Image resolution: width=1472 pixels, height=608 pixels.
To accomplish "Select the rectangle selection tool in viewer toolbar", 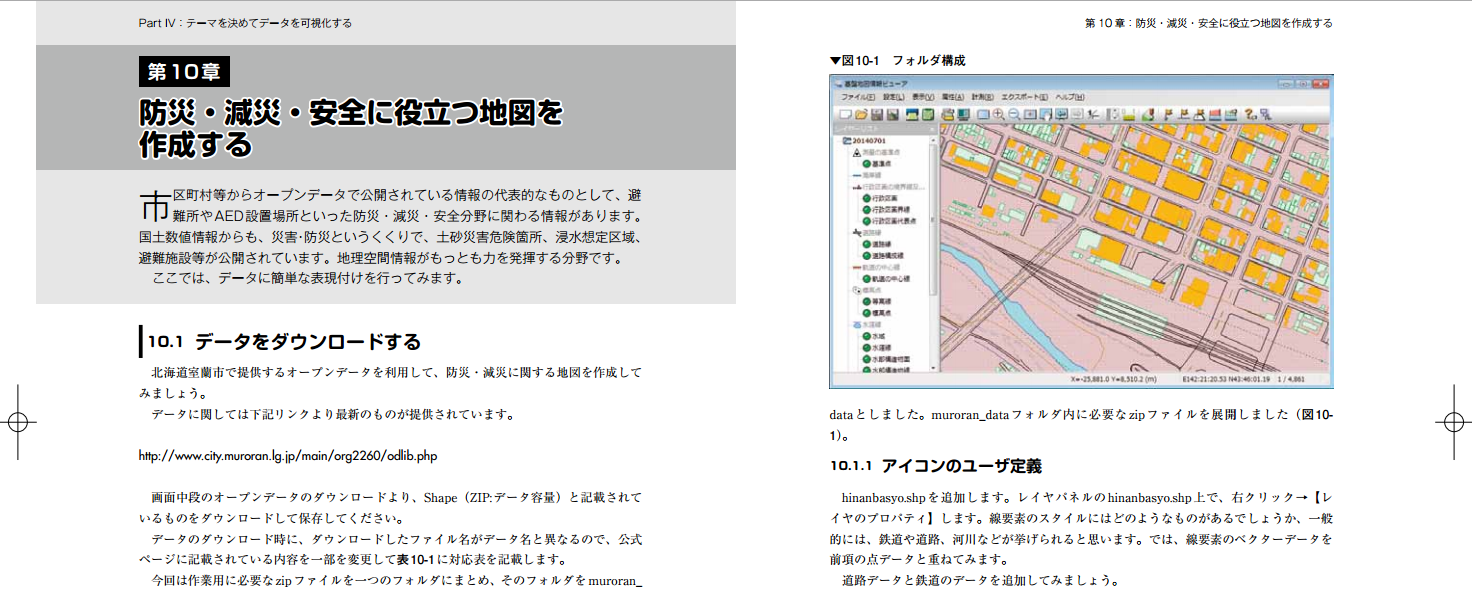I will 982,114.
